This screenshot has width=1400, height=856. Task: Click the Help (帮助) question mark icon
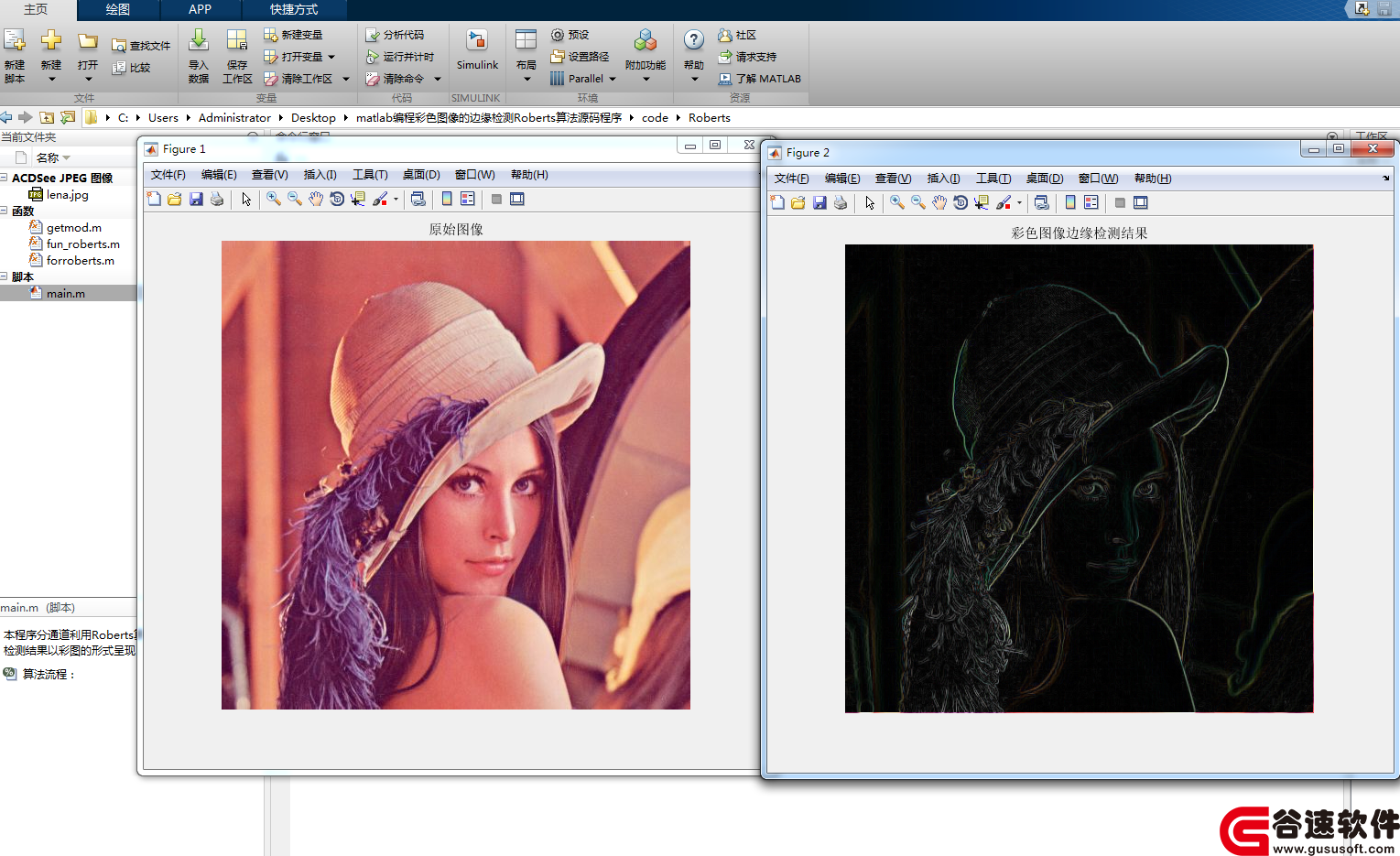point(694,40)
